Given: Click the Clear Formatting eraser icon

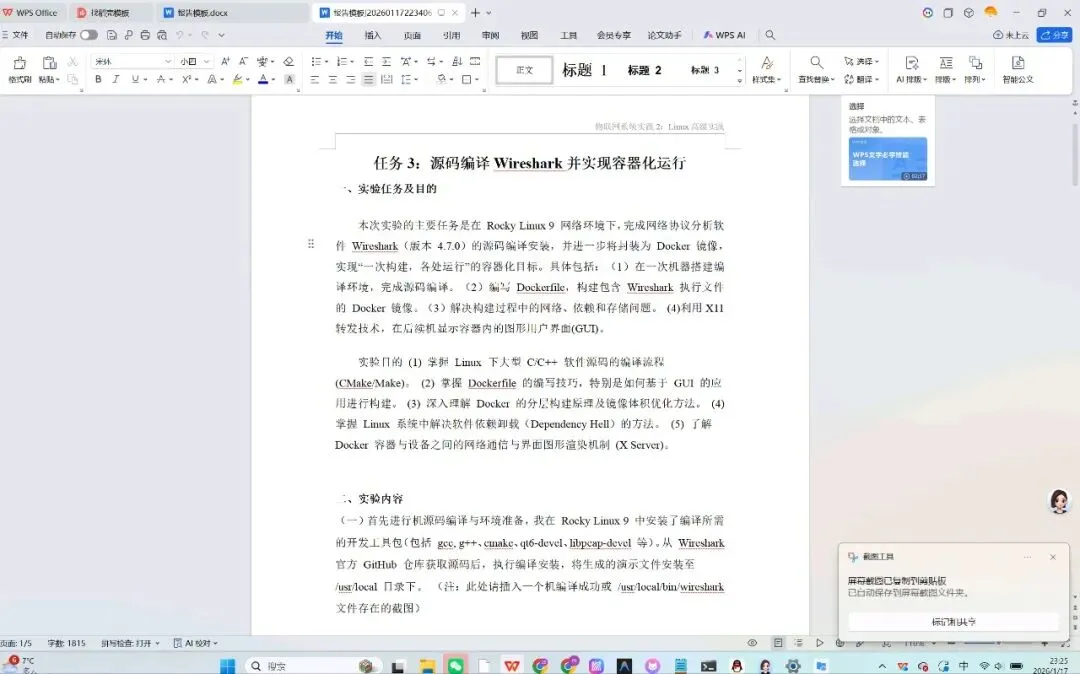Looking at the screenshot, I should [x=289, y=61].
